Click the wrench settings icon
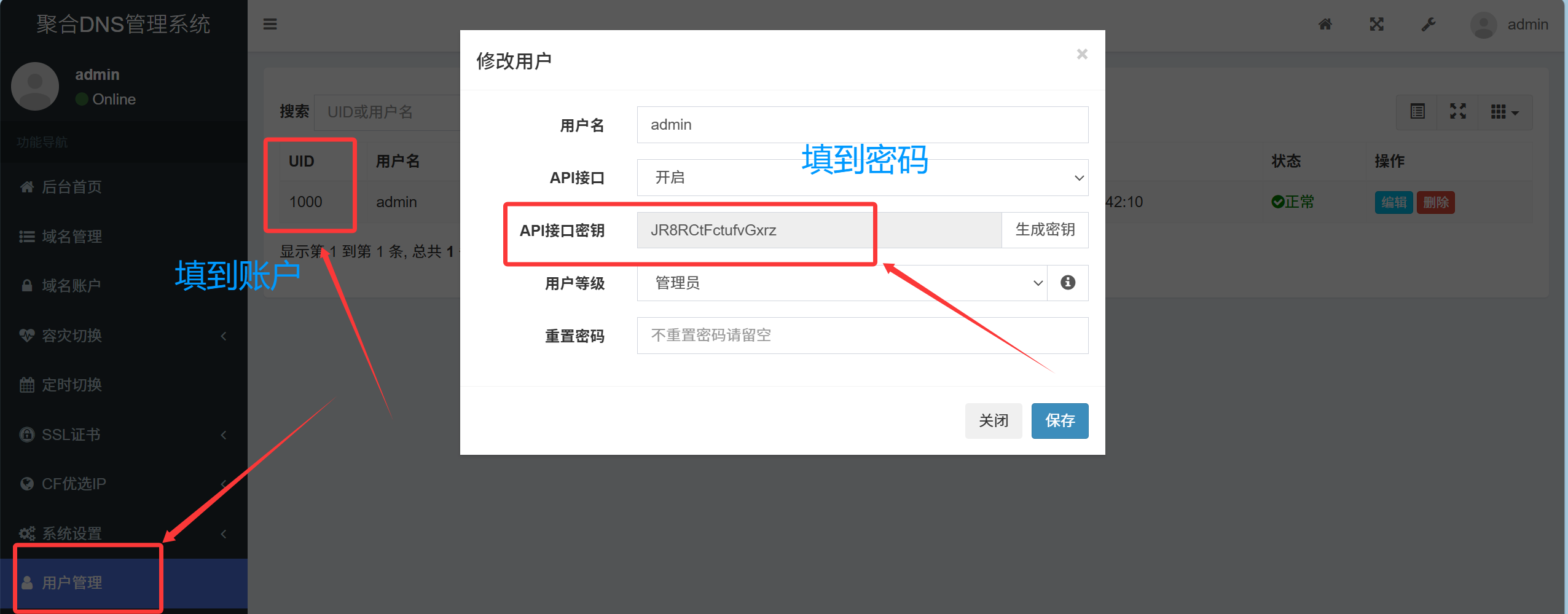The image size is (1568, 614). (1428, 25)
